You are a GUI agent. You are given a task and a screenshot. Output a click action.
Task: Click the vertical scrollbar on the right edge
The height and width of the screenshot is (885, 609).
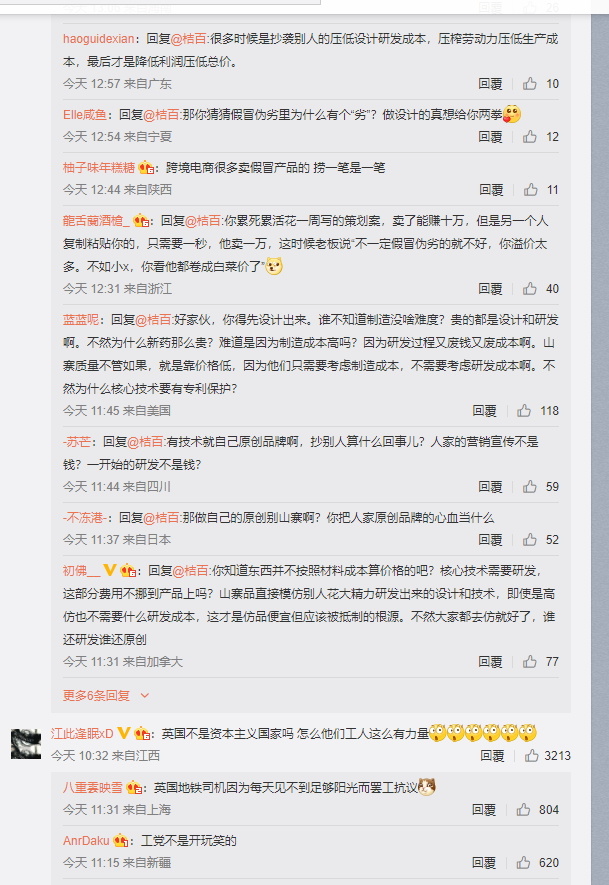pos(600,442)
